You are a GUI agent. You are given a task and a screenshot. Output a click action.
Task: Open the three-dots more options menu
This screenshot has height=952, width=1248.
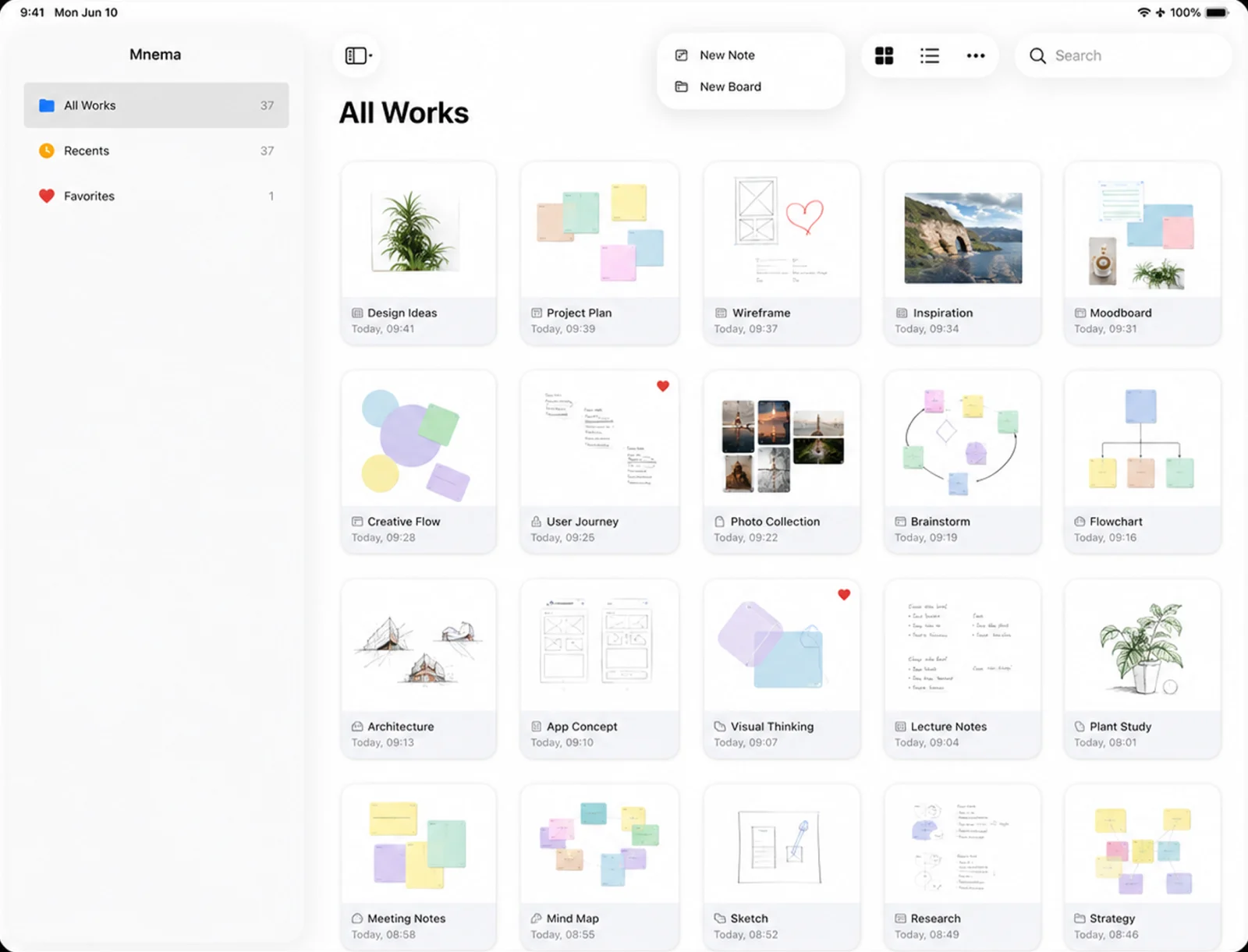tap(975, 55)
